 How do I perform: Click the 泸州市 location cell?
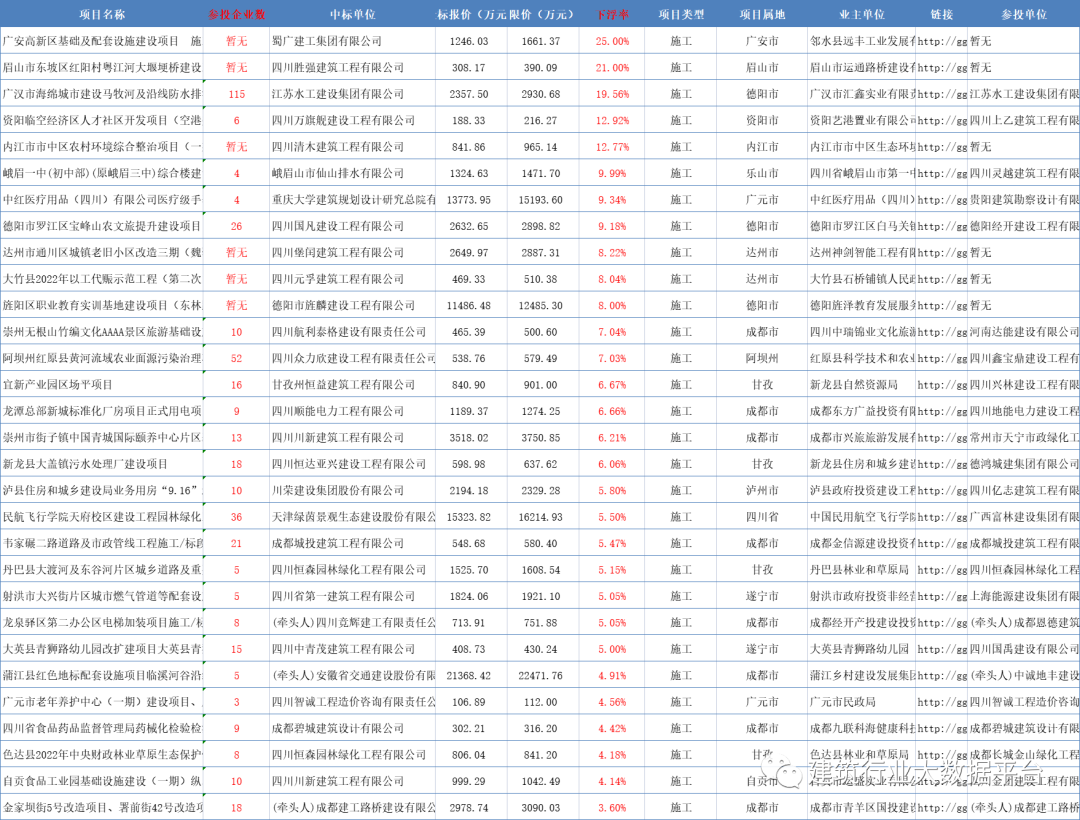coord(762,490)
